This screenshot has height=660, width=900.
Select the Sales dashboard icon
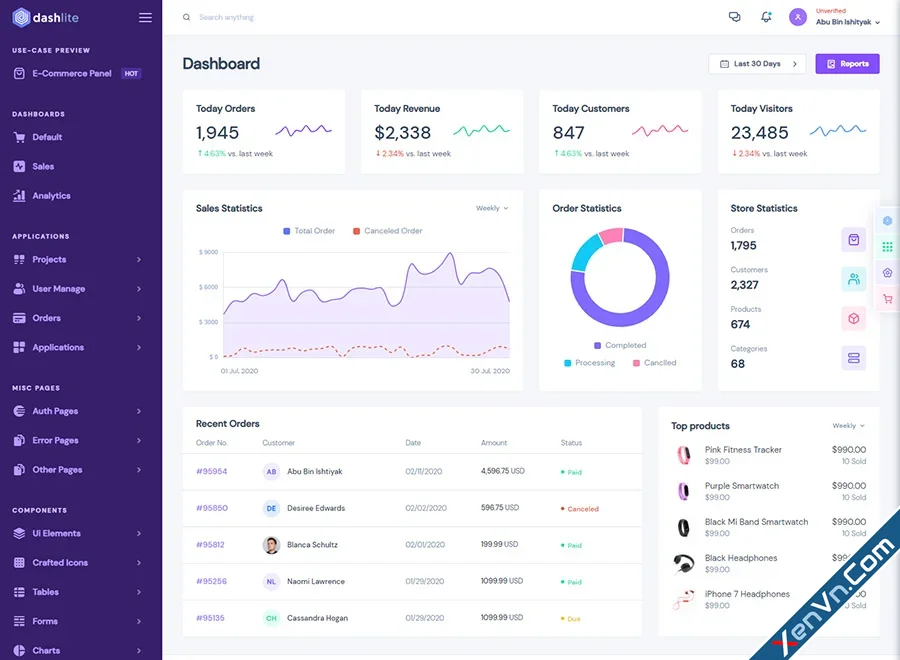[x=20, y=166]
